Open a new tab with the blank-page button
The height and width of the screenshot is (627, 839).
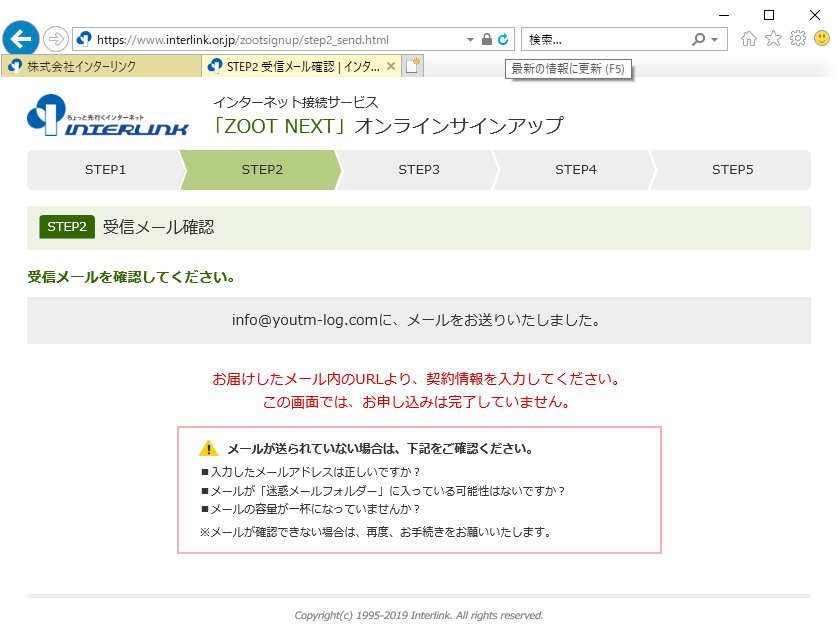[413, 66]
